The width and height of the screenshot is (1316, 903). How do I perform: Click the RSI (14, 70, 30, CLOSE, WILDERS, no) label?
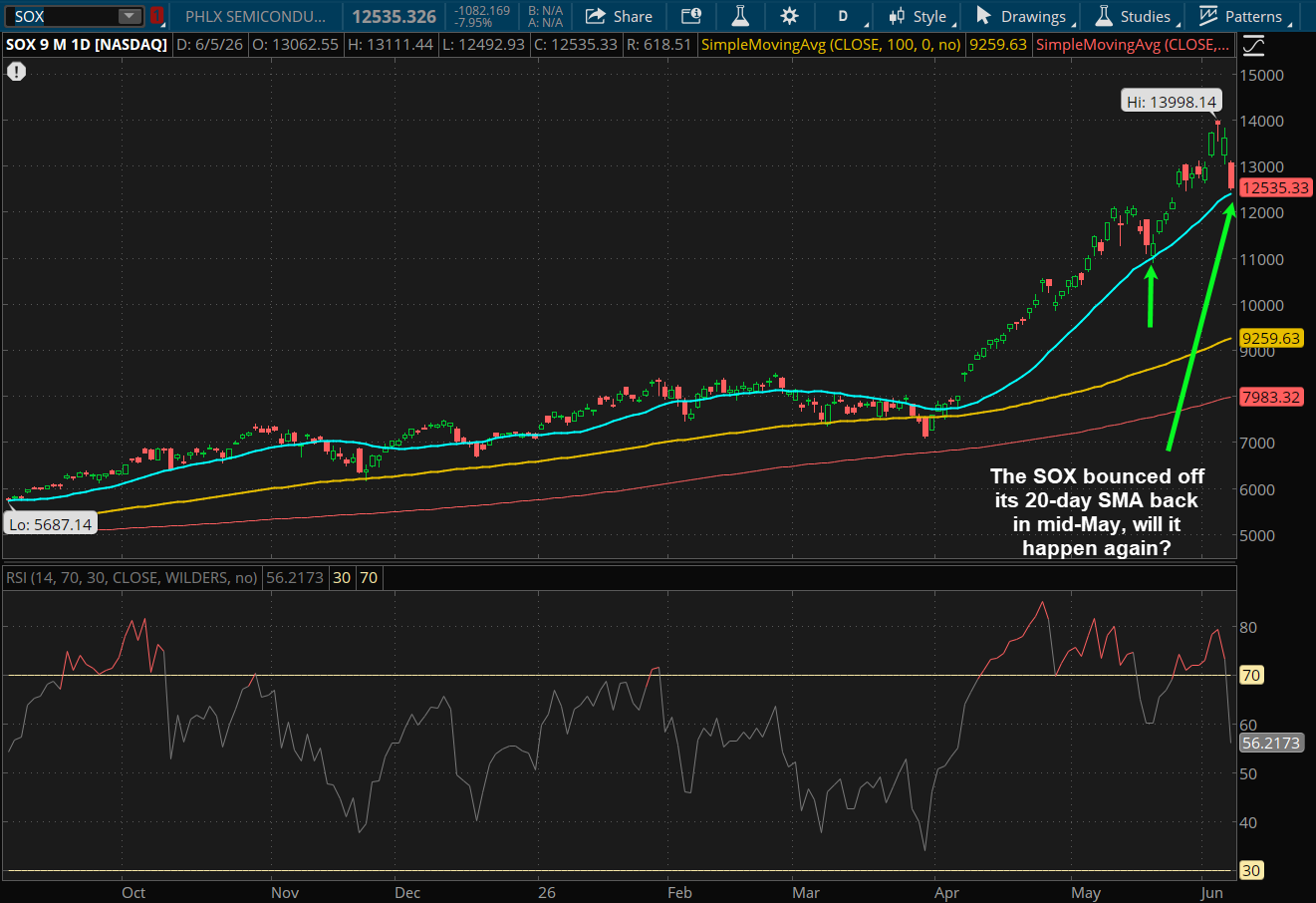(132, 577)
